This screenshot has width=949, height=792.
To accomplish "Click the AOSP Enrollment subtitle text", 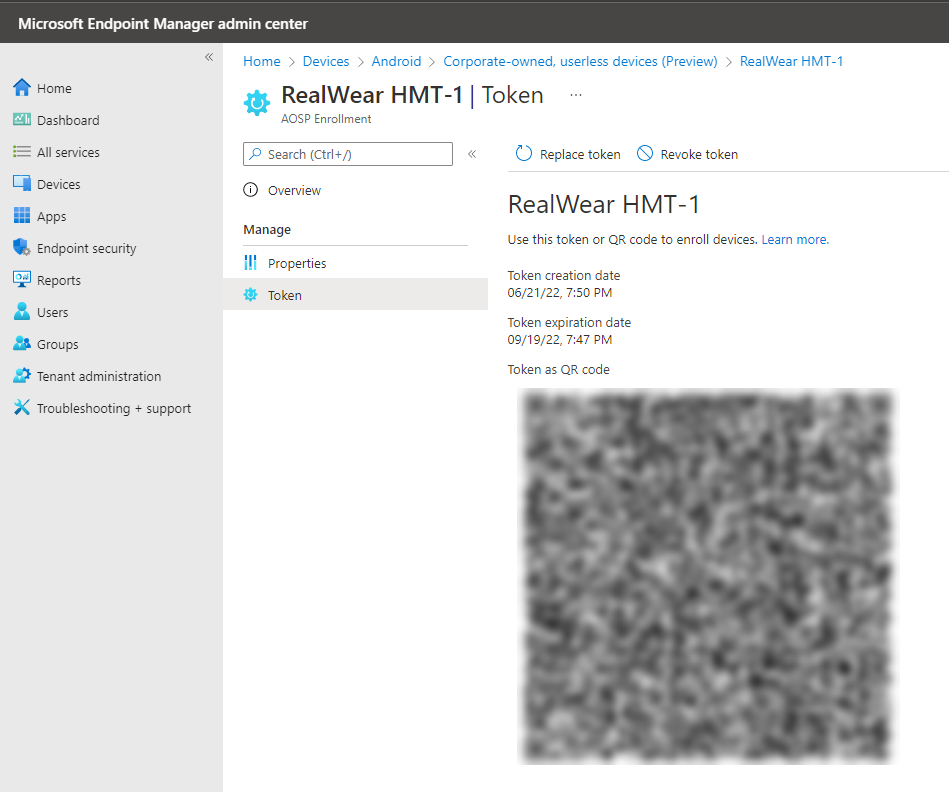I will click(x=326, y=119).
